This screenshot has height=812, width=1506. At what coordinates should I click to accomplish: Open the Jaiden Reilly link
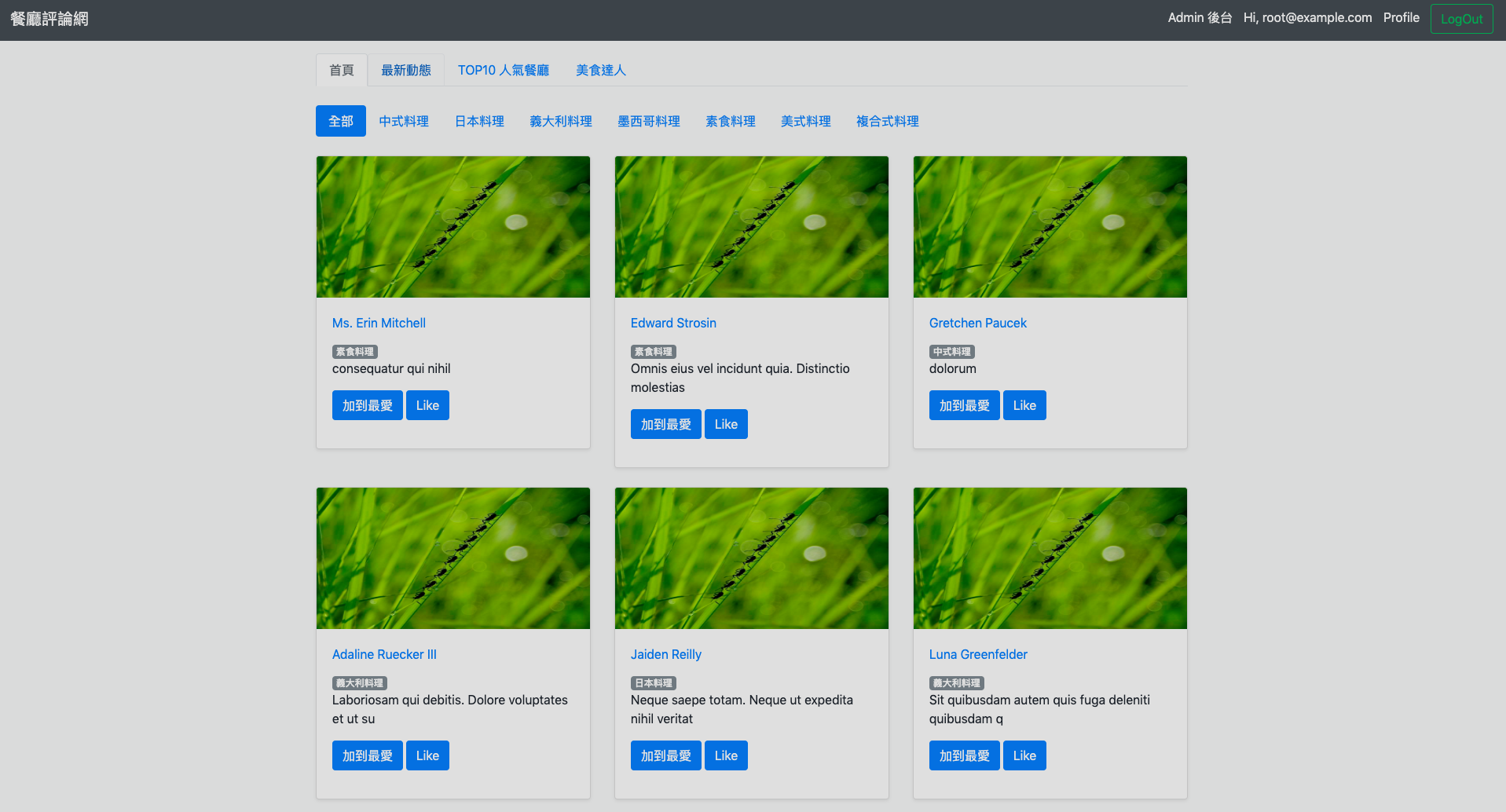[666, 654]
